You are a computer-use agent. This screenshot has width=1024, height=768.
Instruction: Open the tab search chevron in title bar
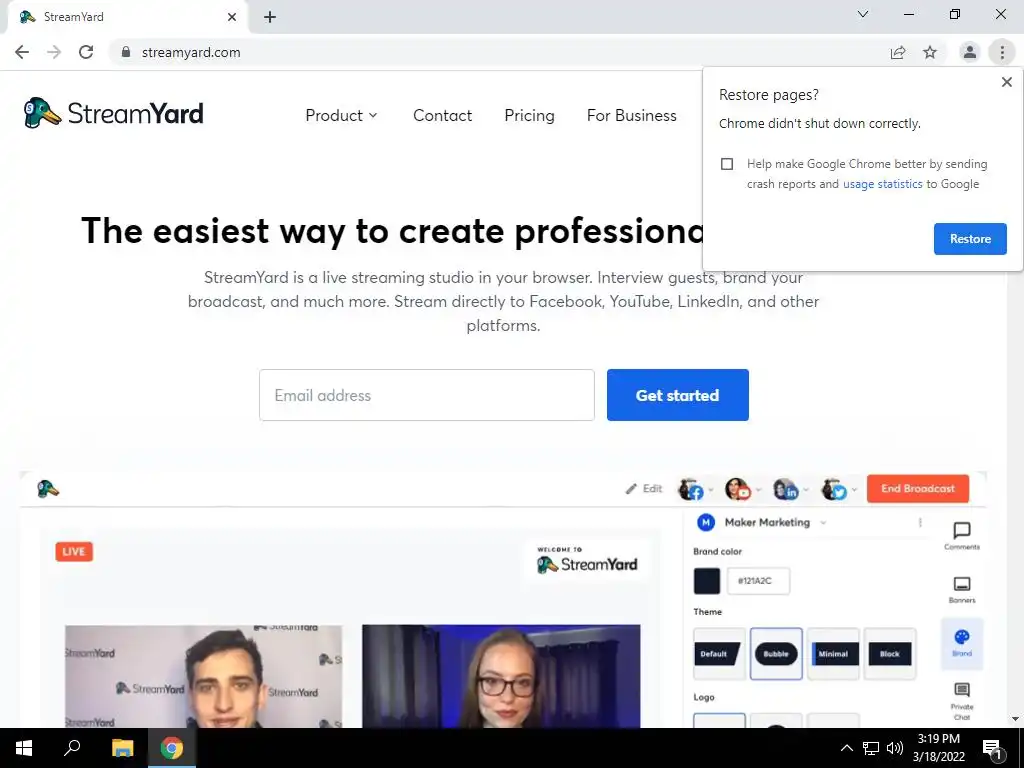click(863, 14)
